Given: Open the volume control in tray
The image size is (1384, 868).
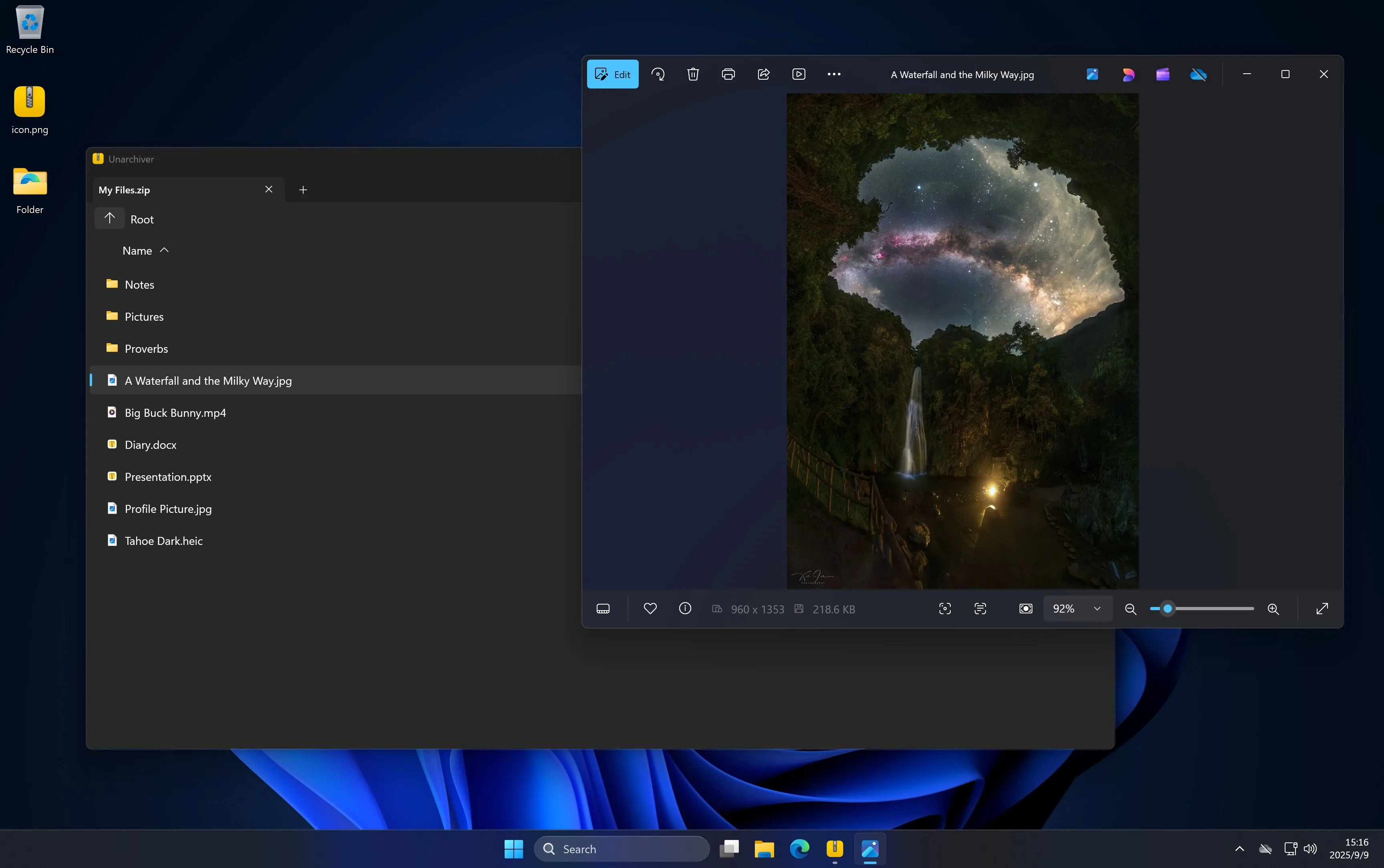Looking at the screenshot, I should click(1310, 848).
